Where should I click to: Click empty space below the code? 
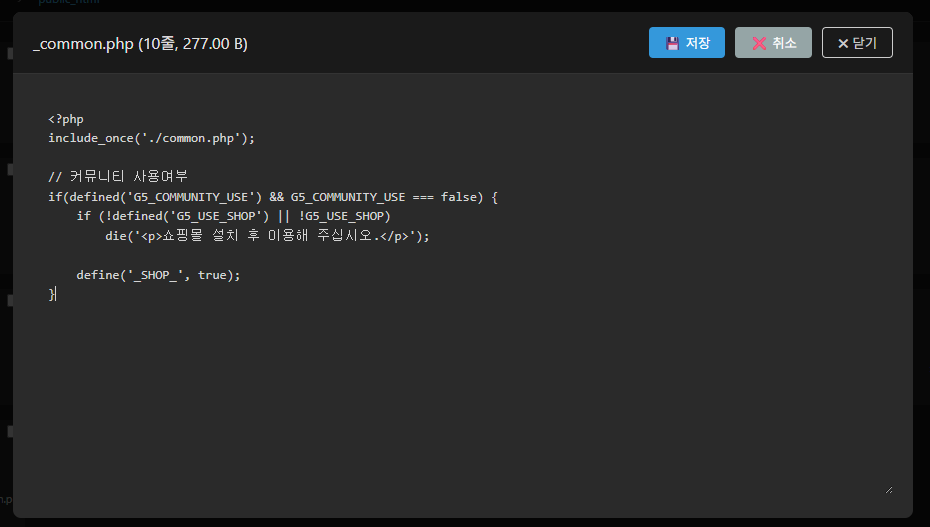[450, 400]
